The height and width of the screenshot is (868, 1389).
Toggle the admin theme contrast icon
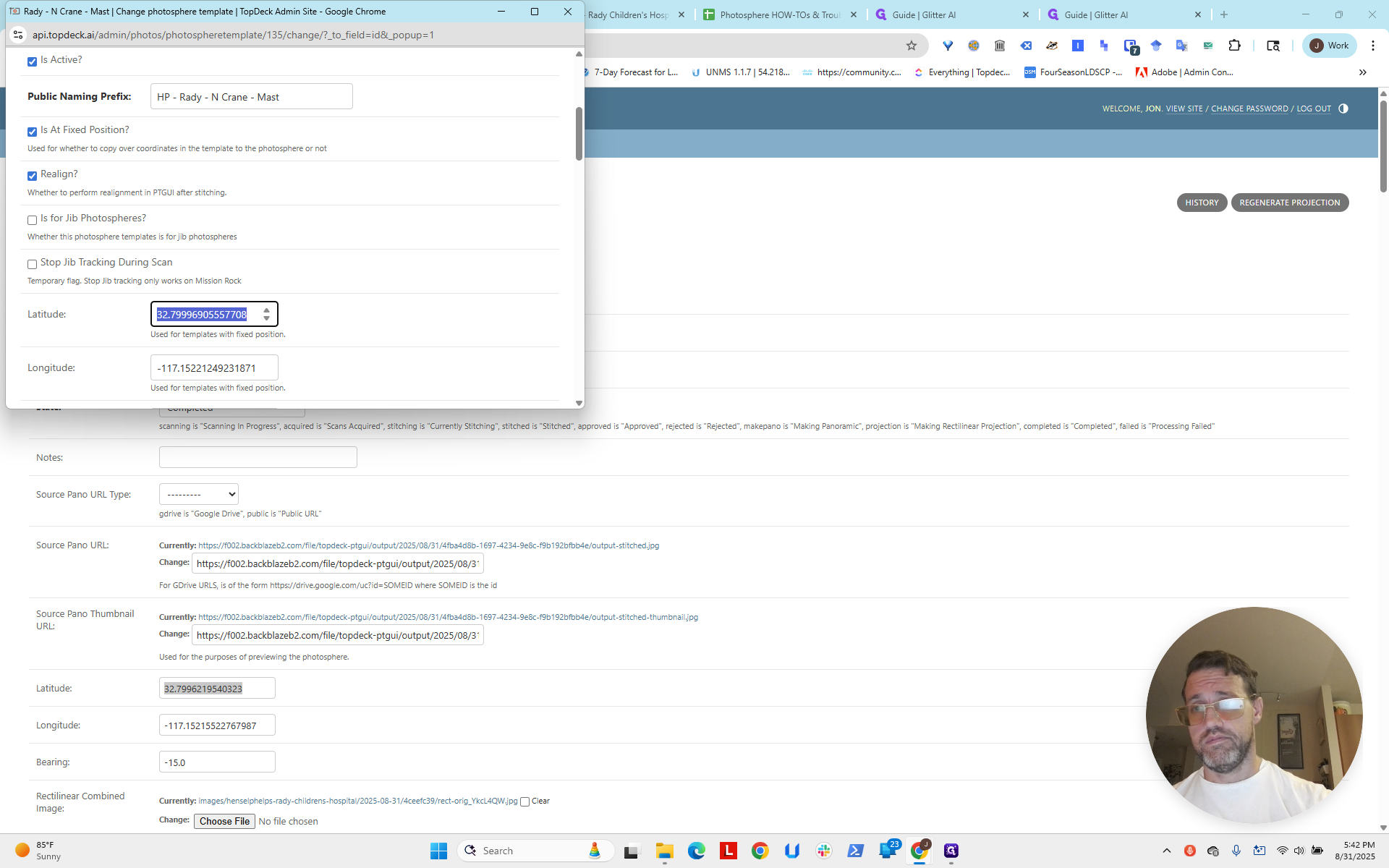(1343, 109)
